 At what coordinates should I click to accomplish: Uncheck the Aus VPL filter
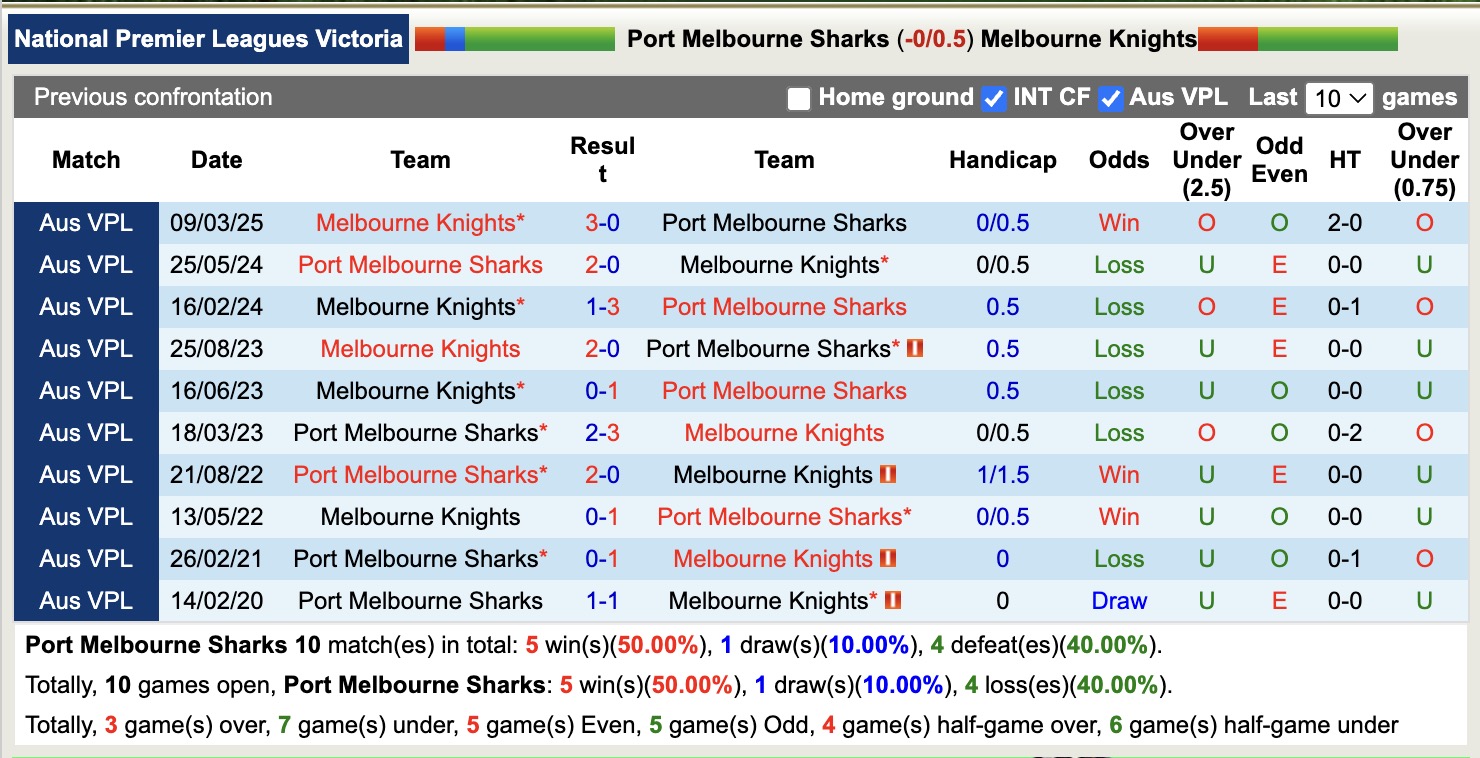(x=1111, y=97)
